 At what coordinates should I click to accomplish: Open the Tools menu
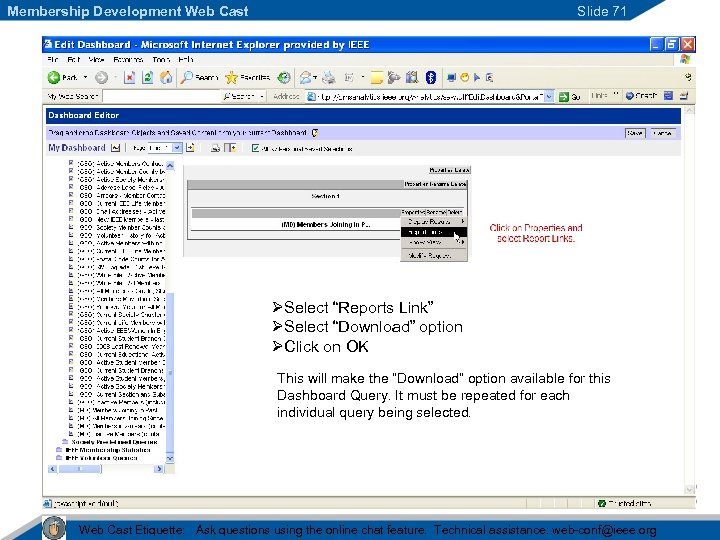click(x=161, y=60)
